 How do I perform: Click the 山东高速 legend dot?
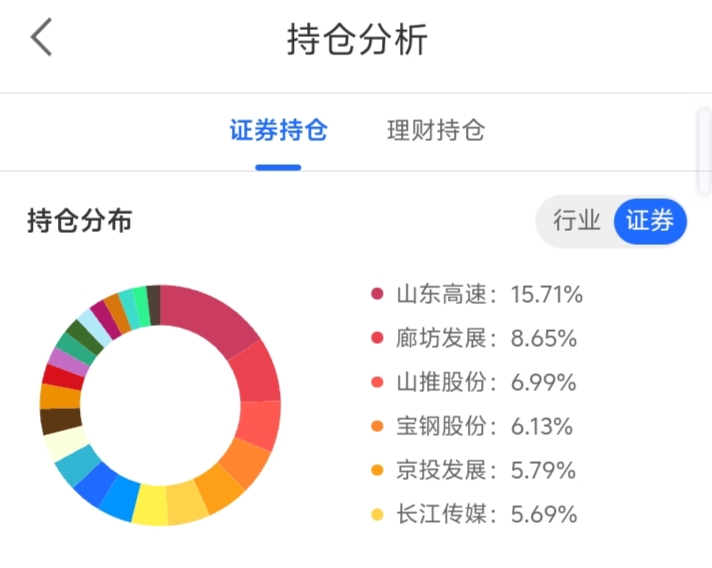(377, 294)
